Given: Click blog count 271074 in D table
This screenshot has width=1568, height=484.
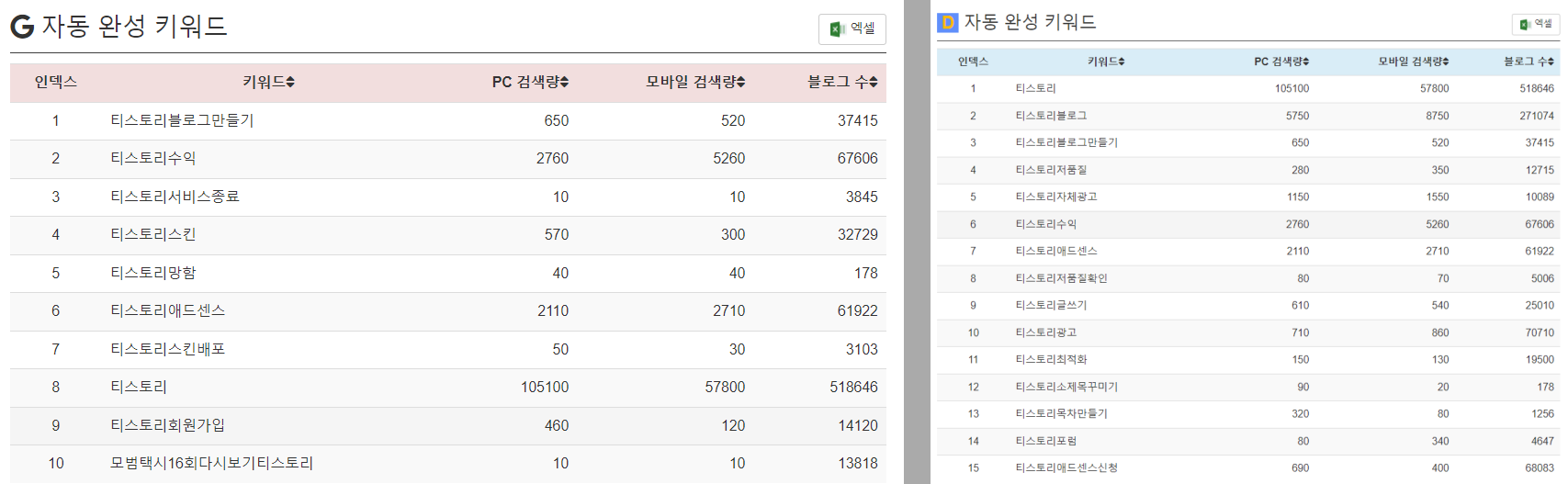Looking at the screenshot, I should pos(1537,116).
